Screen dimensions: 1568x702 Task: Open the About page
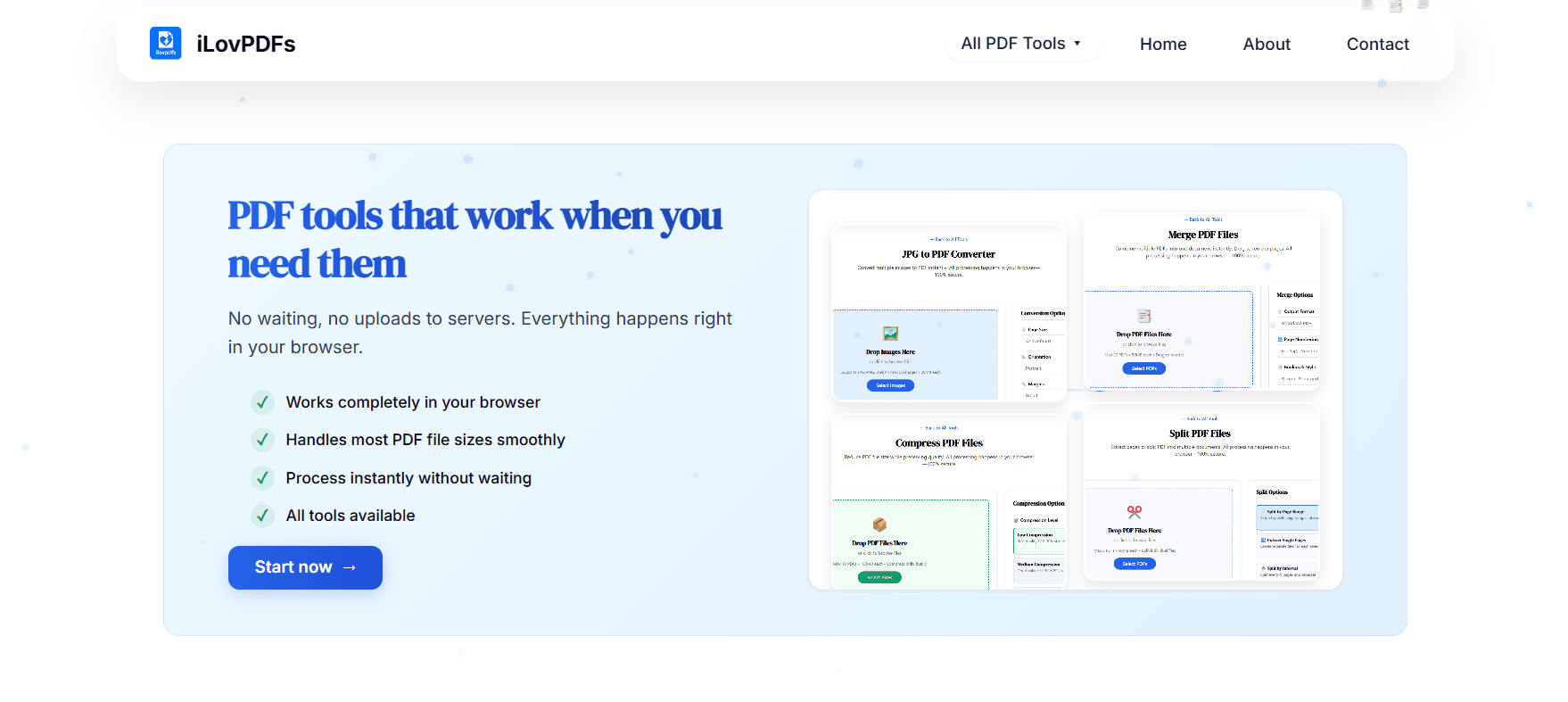click(x=1266, y=45)
